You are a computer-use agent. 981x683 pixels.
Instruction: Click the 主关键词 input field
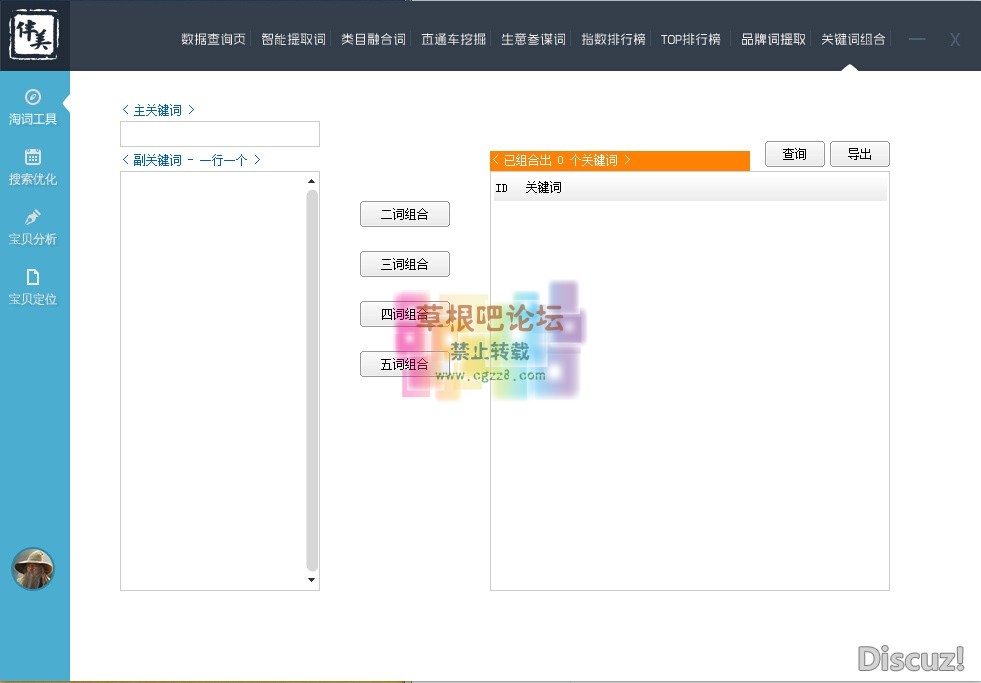click(219, 133)
